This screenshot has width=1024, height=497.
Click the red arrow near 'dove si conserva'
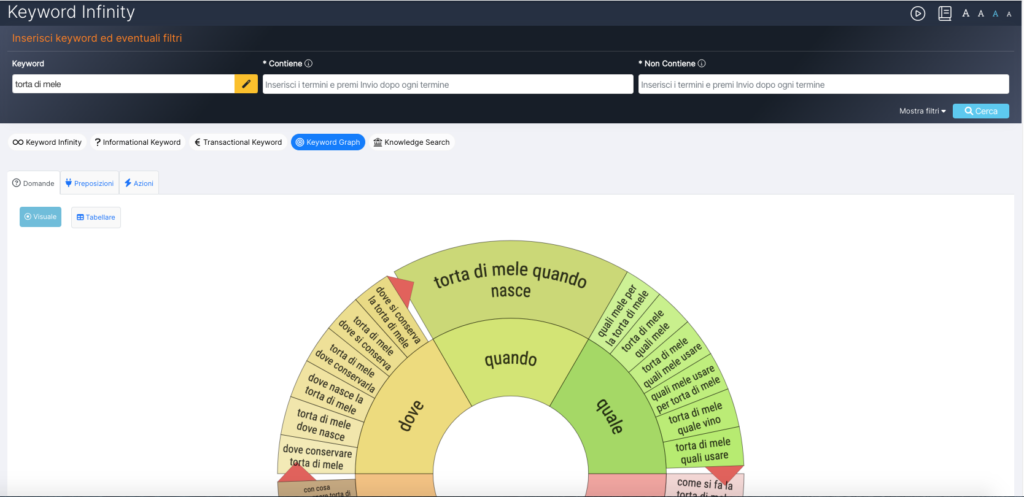tap(404, 291)
